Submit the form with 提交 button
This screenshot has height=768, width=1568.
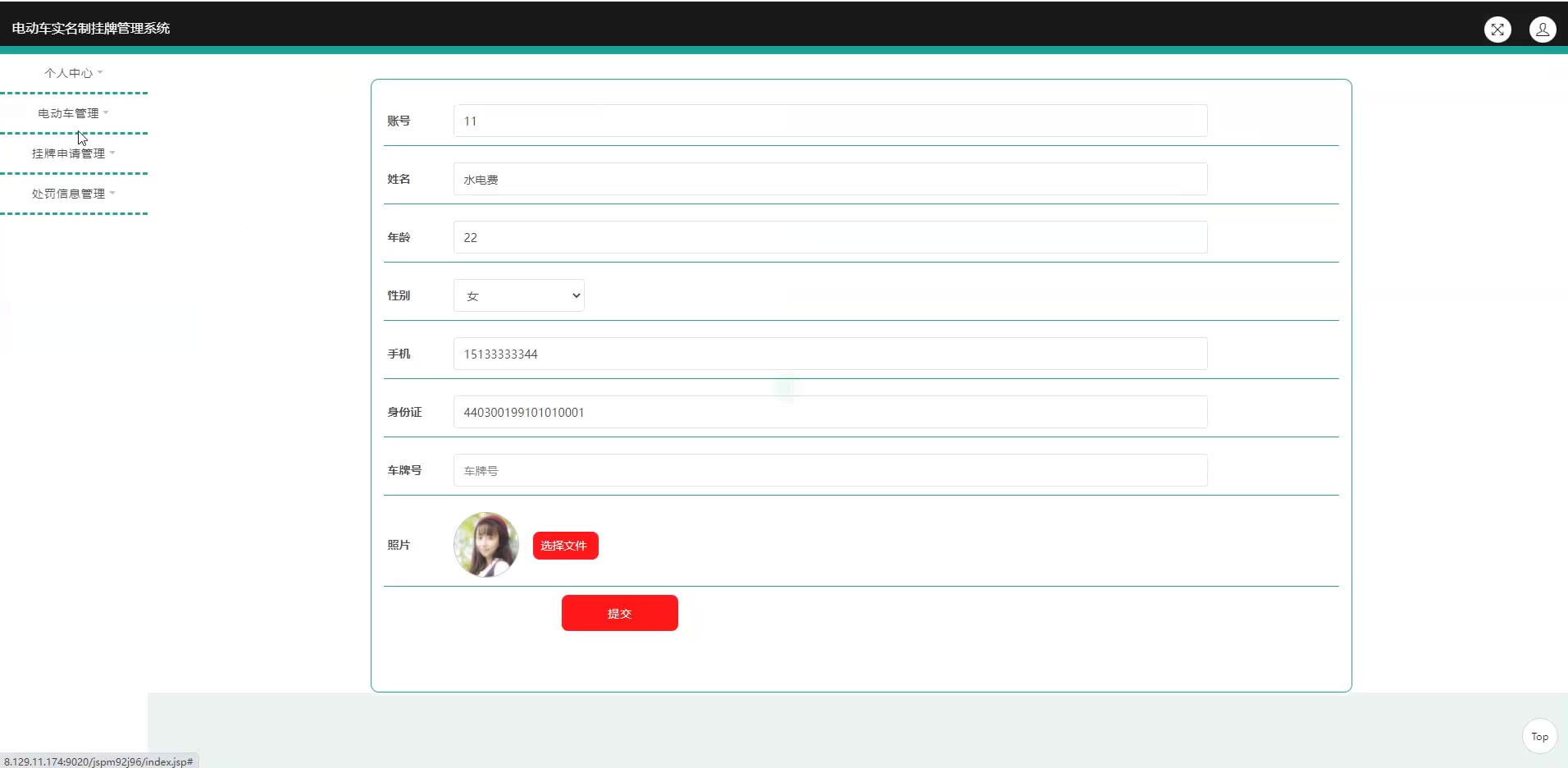tap(620, 613)
